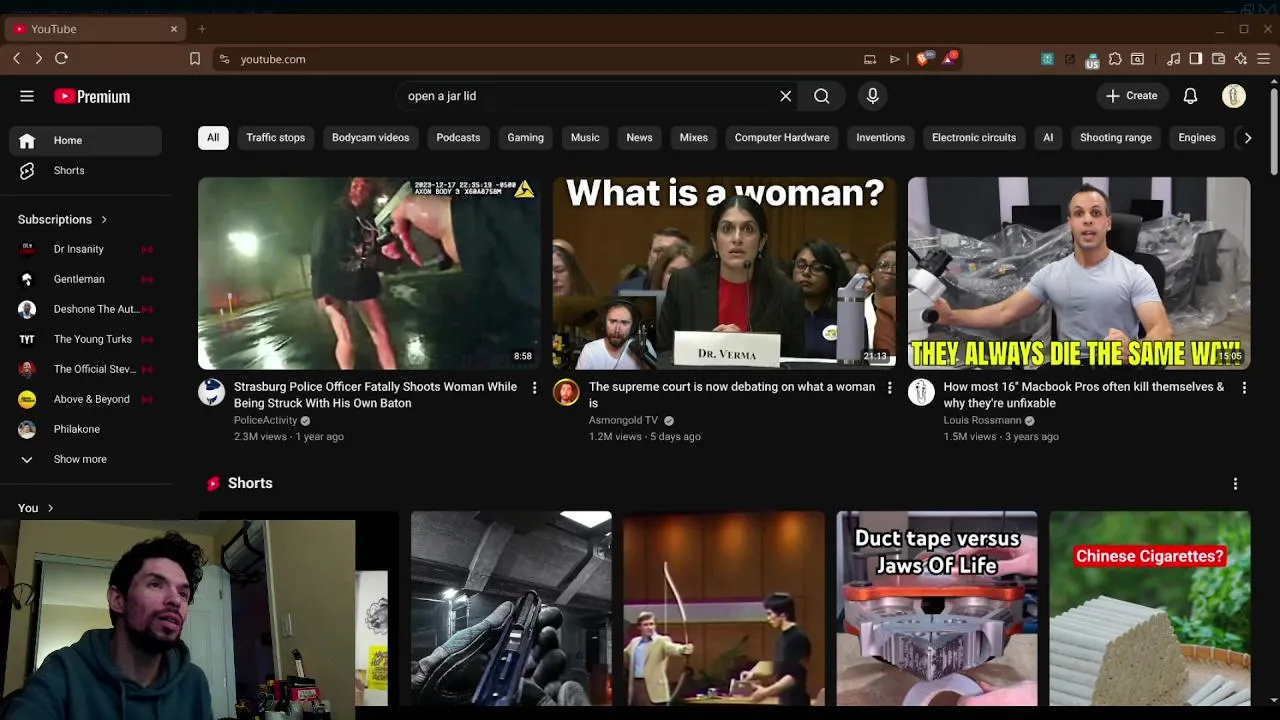This screenshot has height=720, width=1280.
Task: Go back in the browser
Action: pos(17,59)
